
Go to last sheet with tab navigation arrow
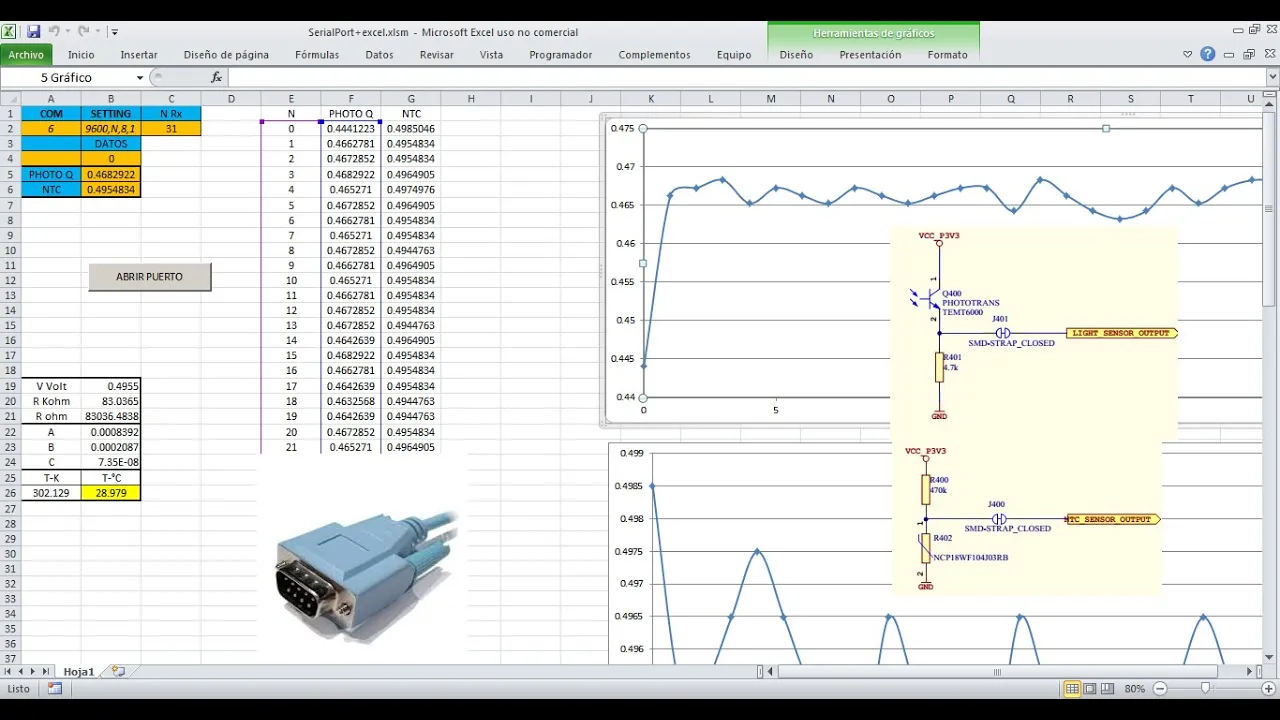tap(46, 672)
